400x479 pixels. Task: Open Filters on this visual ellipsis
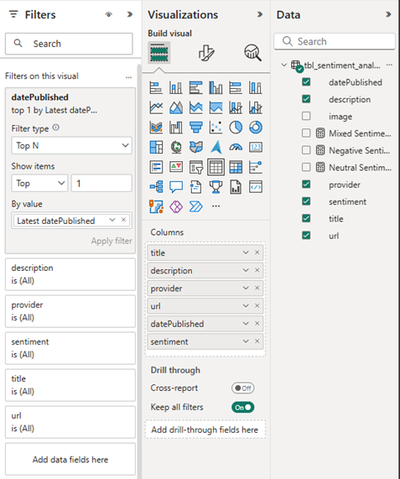coord(129,77)
